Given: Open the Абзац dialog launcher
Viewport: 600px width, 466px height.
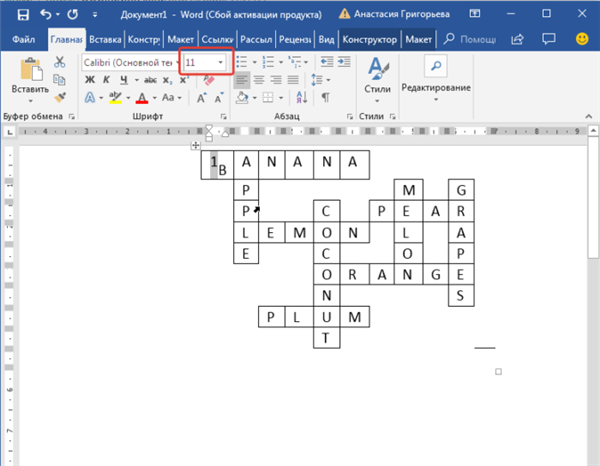Looking at the screenshot, I should tap(349, 116).
